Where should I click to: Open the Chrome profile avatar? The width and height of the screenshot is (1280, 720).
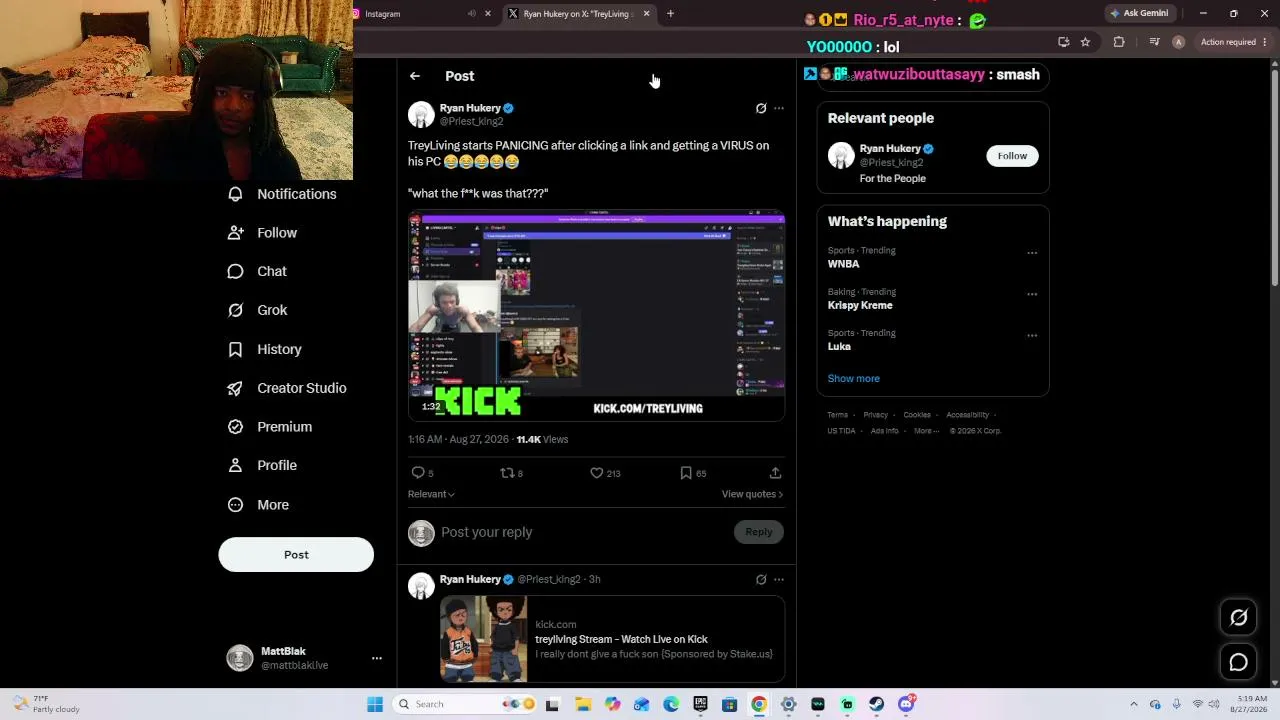[x=1178, y=42]
